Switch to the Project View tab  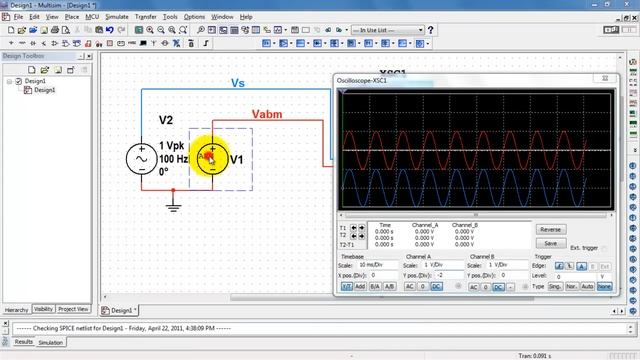(x=73, y=309)
